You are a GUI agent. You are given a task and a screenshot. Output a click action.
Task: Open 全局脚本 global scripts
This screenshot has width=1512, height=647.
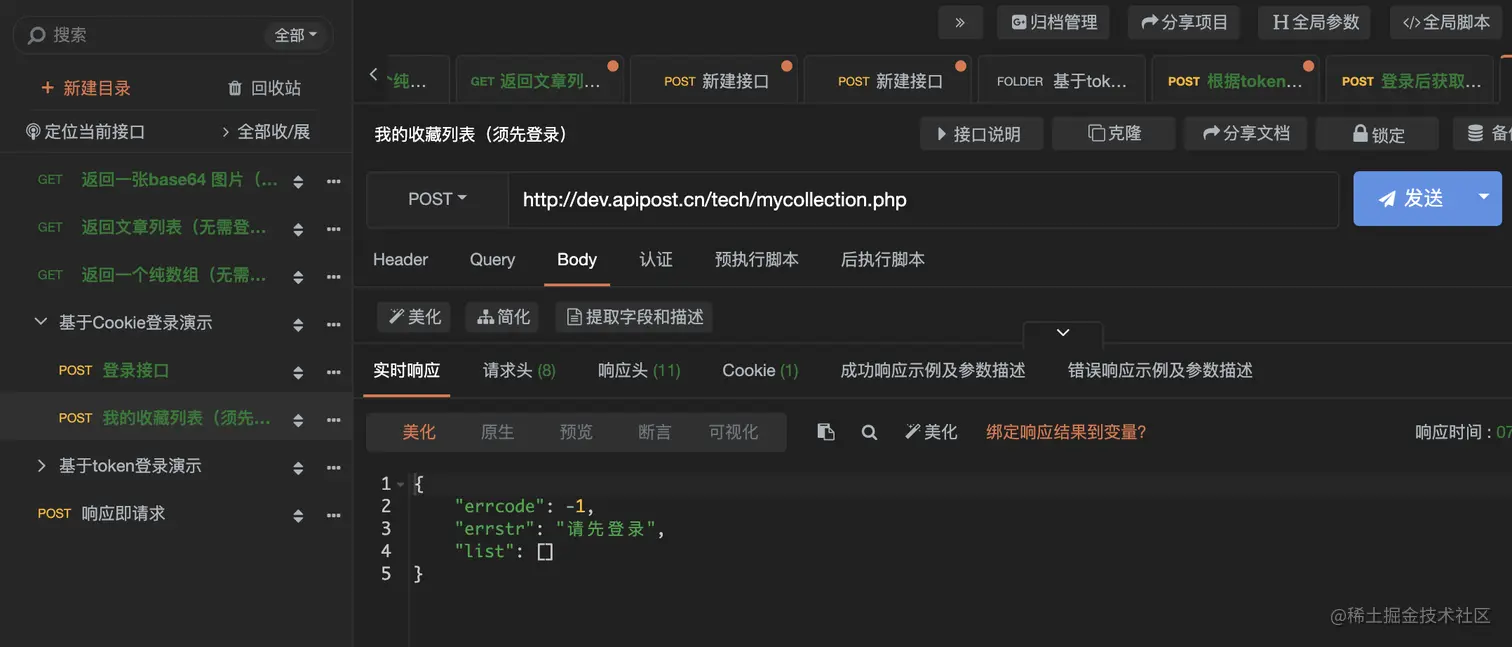coord(1446,22)
